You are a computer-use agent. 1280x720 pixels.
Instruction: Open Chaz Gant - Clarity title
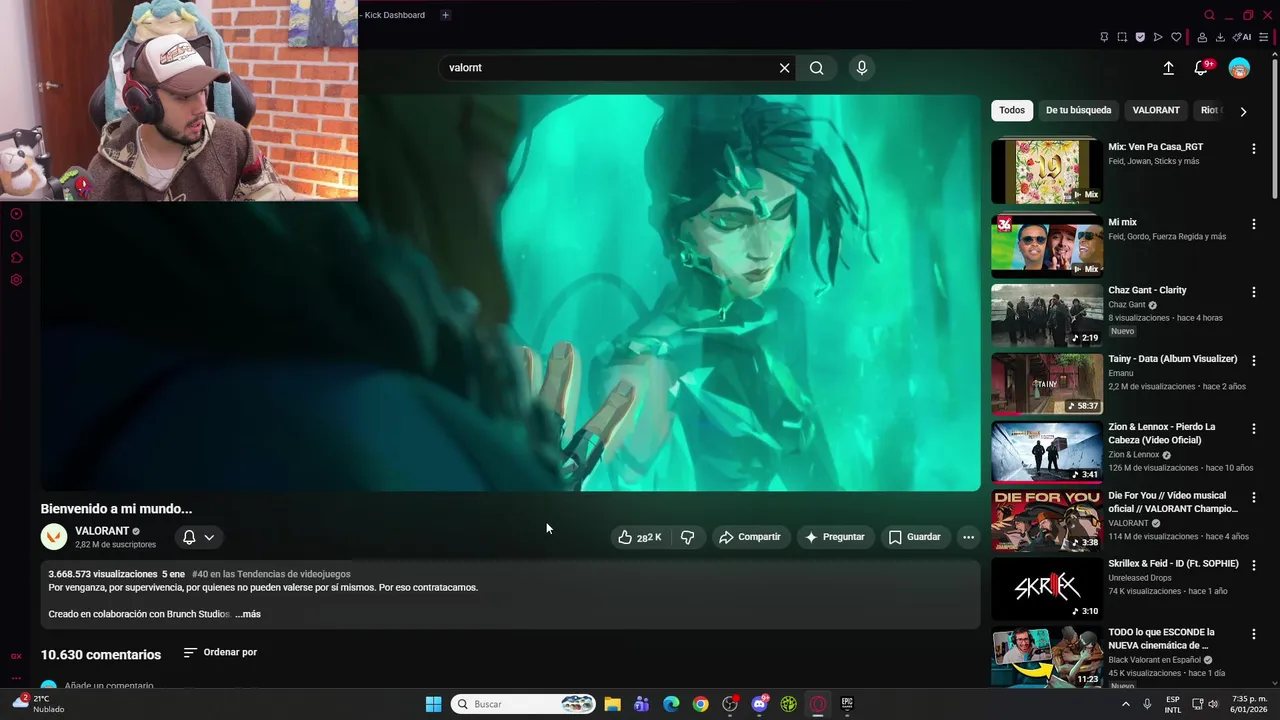(x=1147, y=290)
